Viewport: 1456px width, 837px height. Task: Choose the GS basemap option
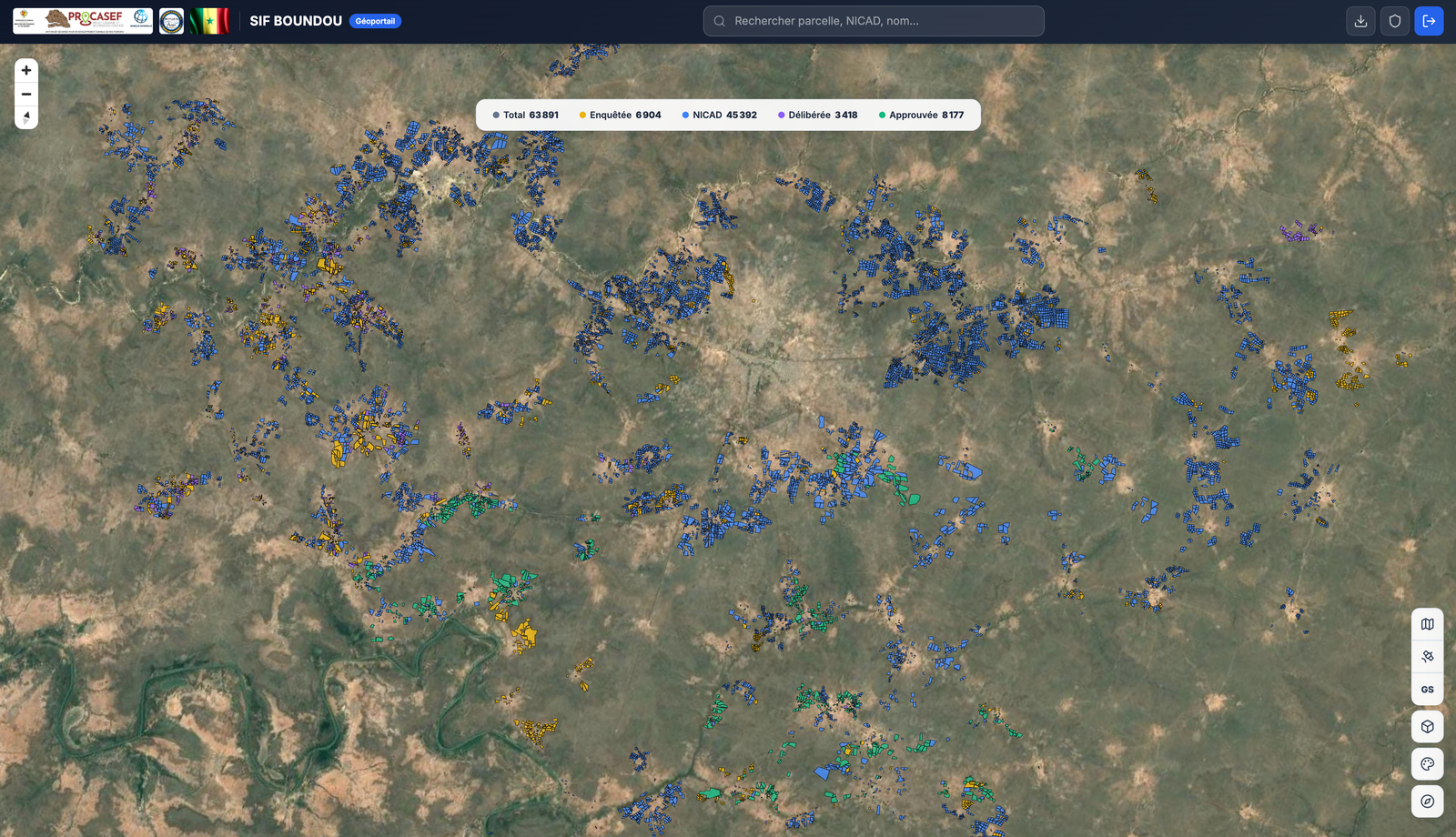pos(1427,690)
